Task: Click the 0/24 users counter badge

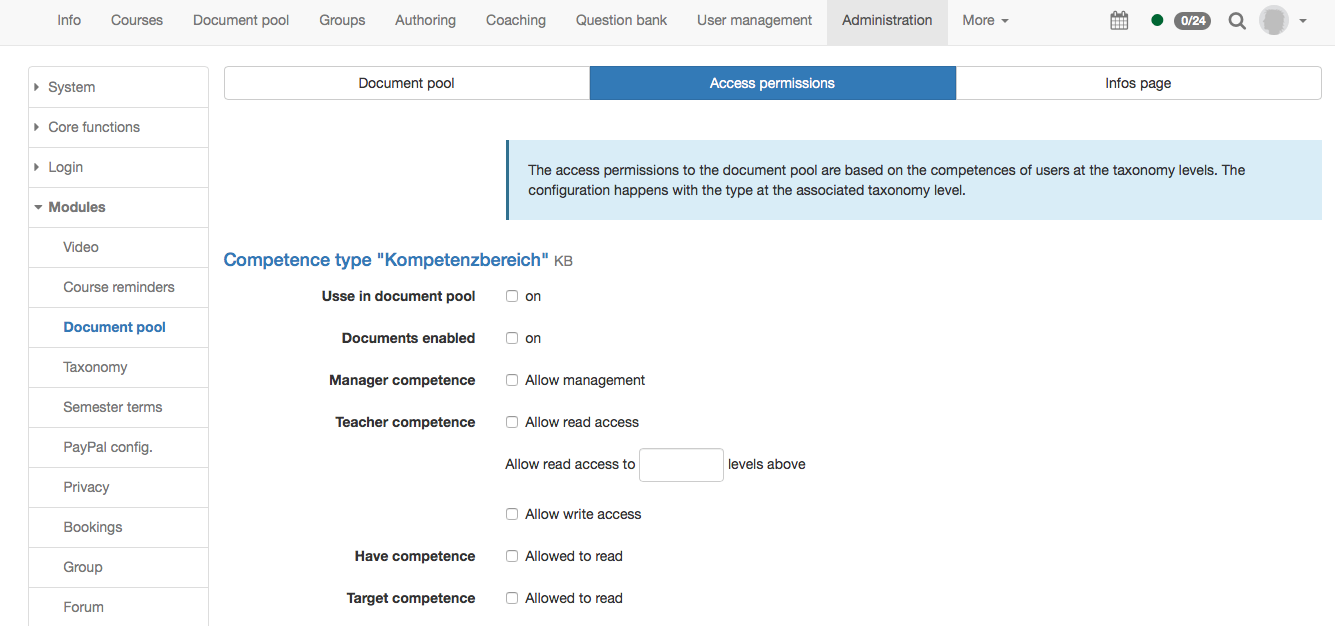Action: tap(1192, 20)
